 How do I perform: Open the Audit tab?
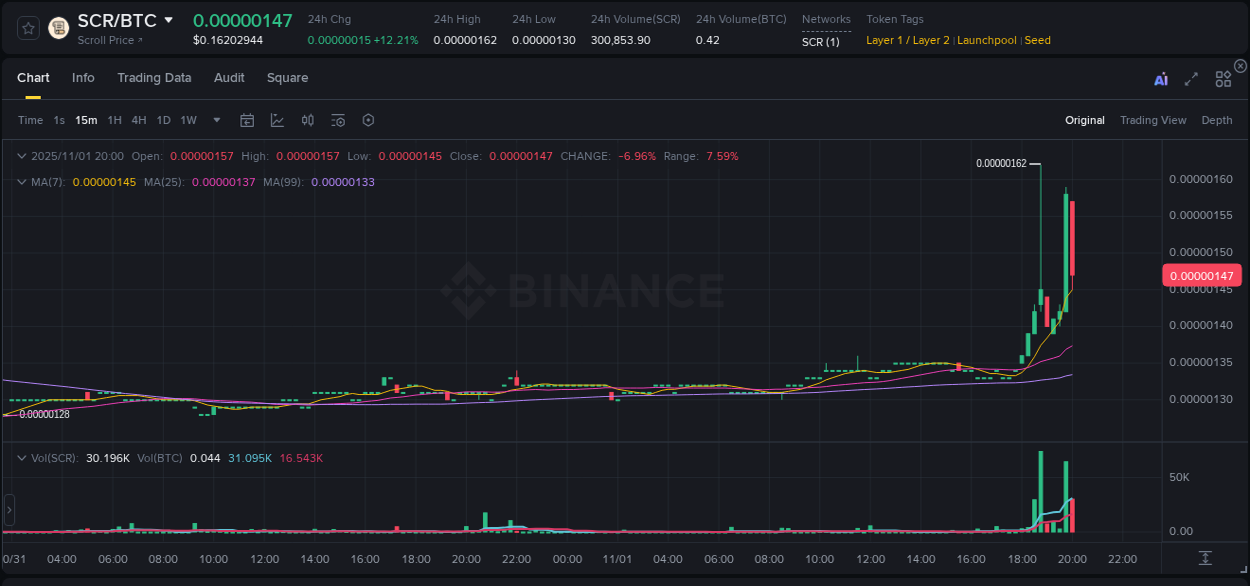point(229,77)
